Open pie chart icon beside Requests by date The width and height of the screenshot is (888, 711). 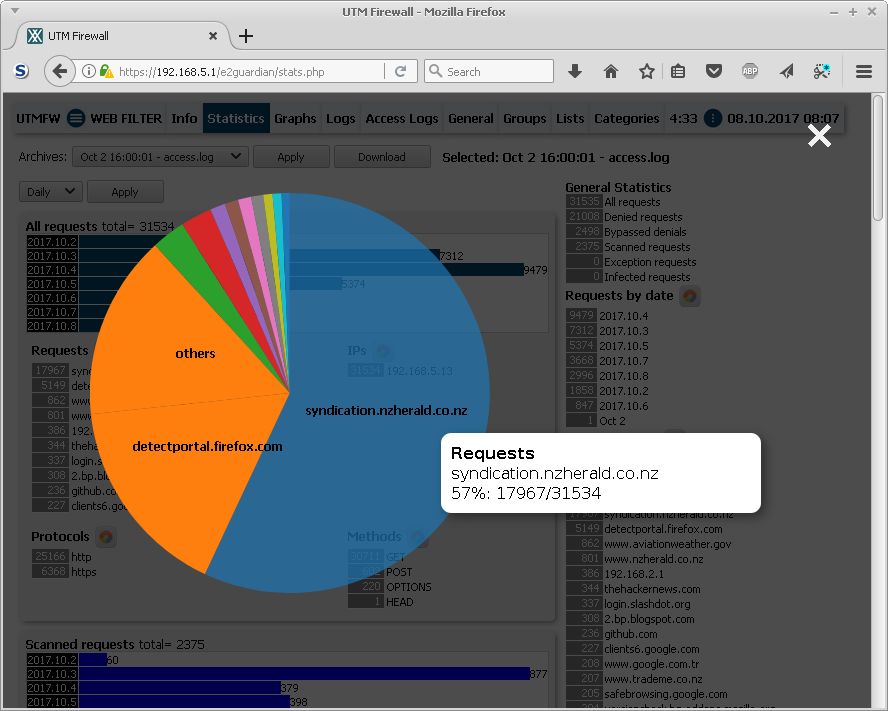click(689, 296)
